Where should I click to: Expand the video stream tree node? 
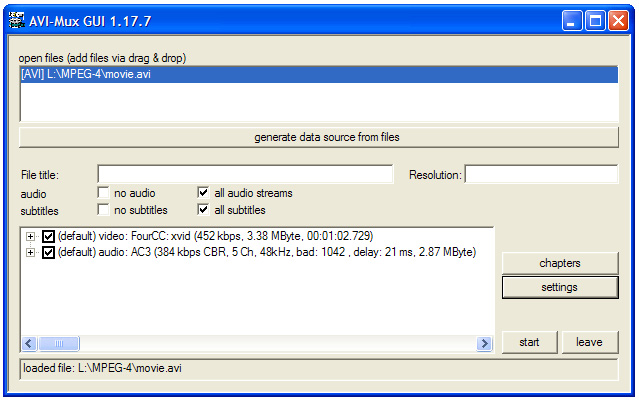click(30, 236)
